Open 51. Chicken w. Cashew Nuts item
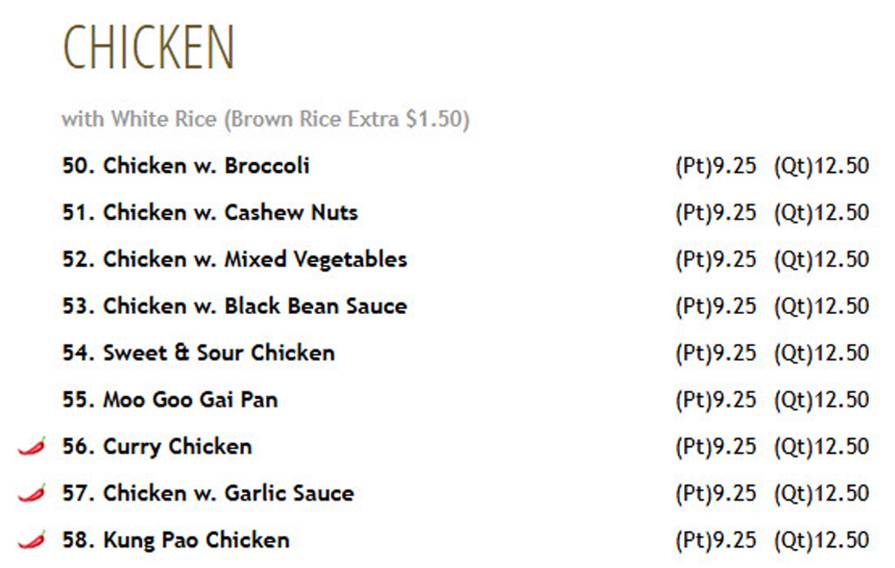Image resolution: width=895 pixels, height=568 pixels. (210, 212)
